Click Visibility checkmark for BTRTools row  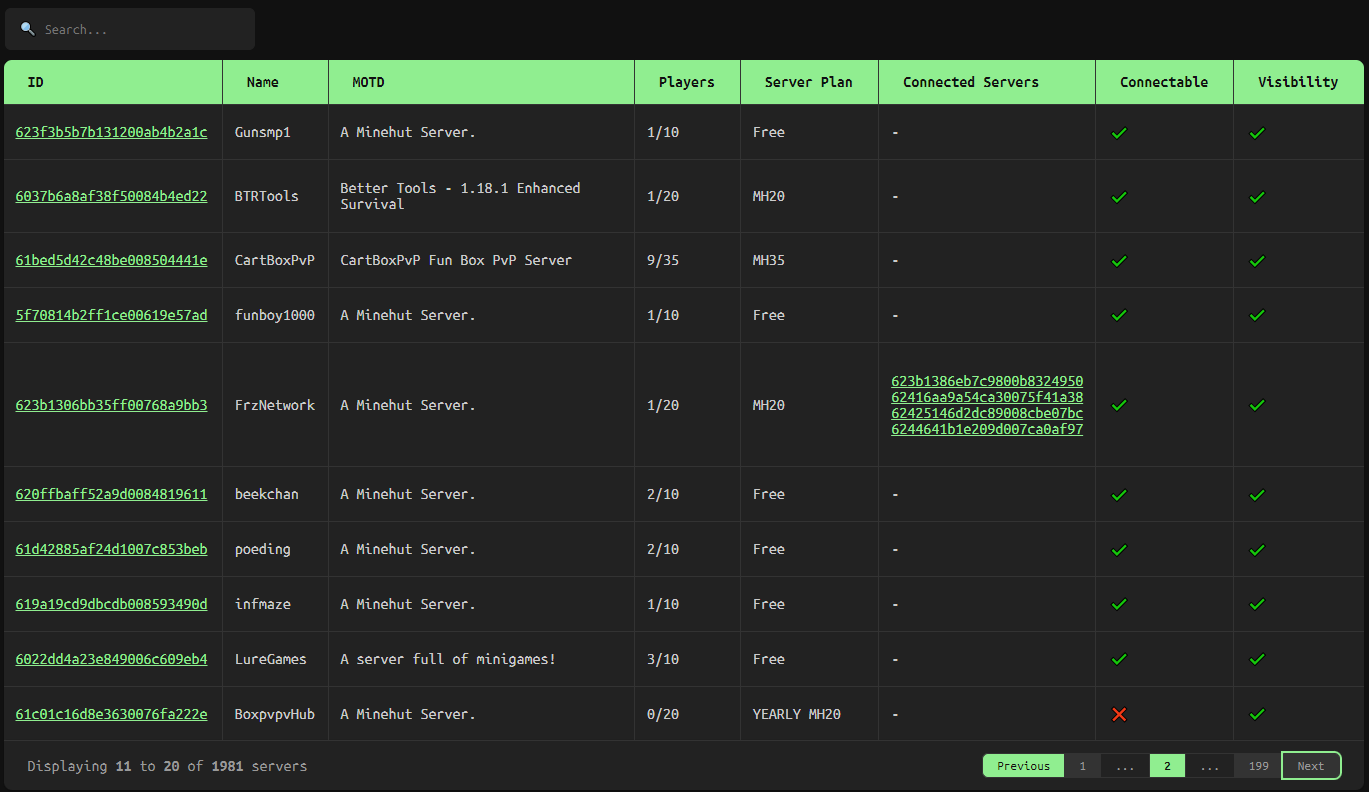[1257, 197]
